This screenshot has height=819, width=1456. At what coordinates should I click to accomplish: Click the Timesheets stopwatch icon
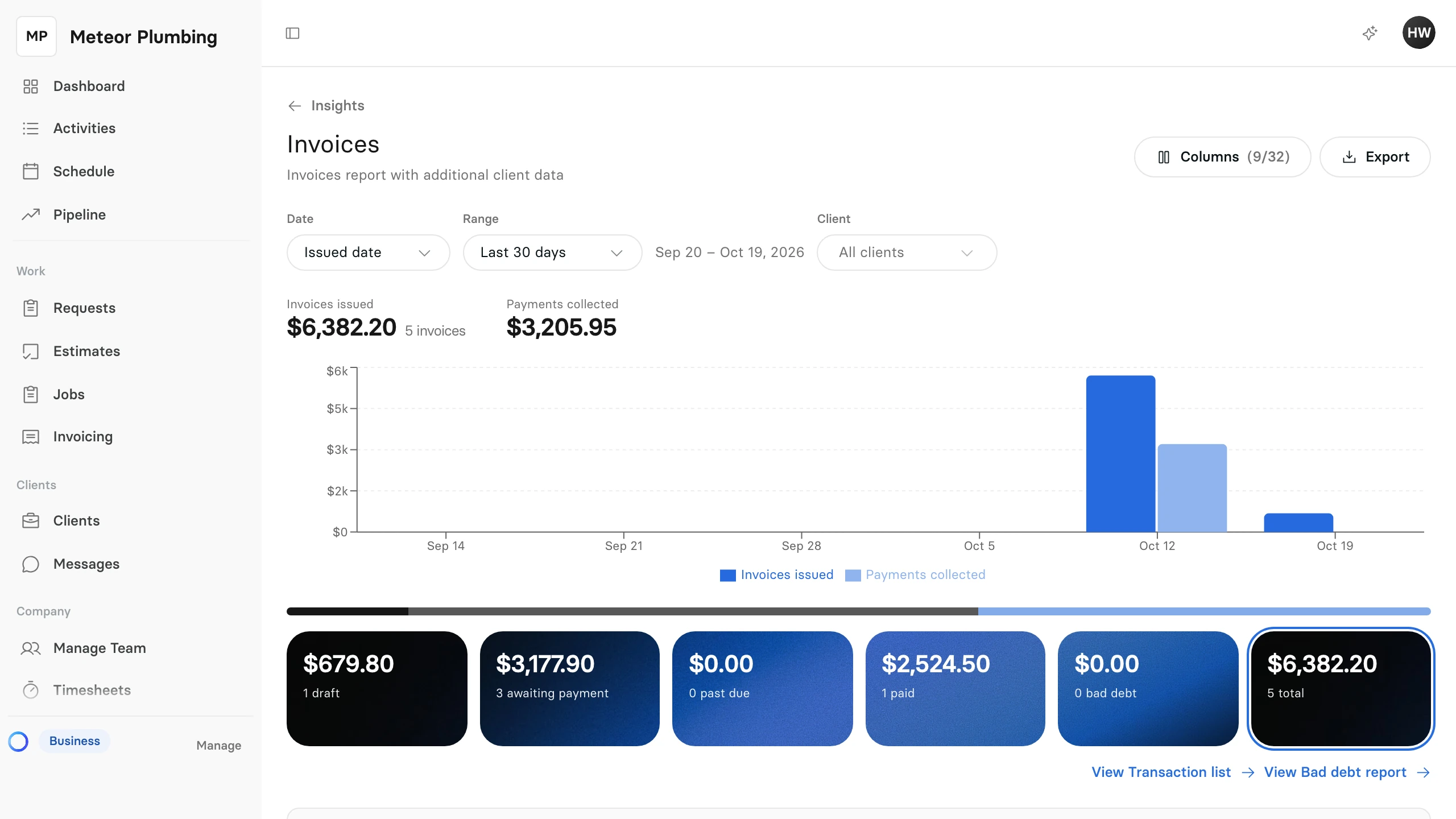coord(30,690)
